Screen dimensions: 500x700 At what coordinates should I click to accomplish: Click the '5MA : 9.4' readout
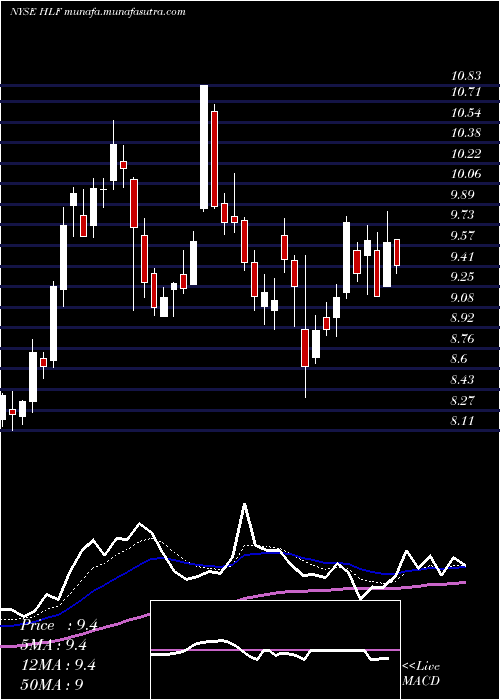pyautogui.click(x=54, y=645)
